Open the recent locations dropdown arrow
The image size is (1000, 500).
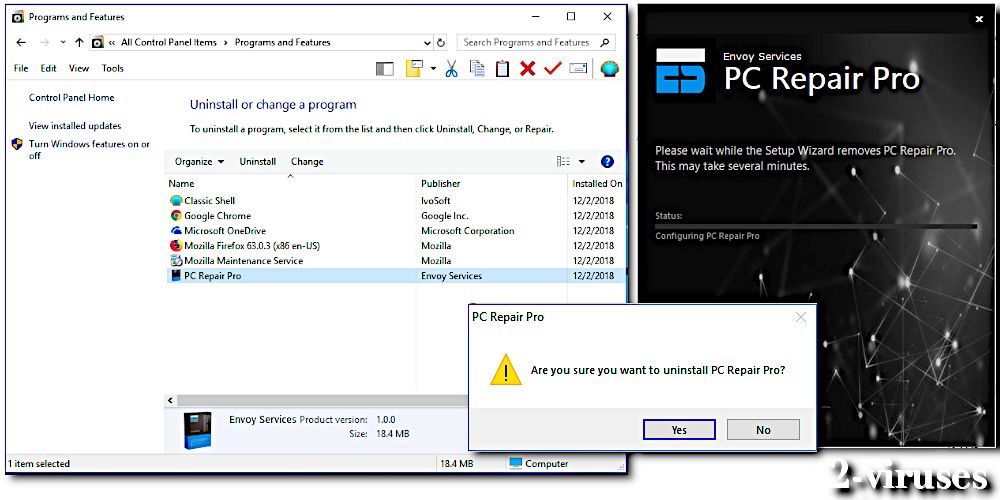[62, 43]
